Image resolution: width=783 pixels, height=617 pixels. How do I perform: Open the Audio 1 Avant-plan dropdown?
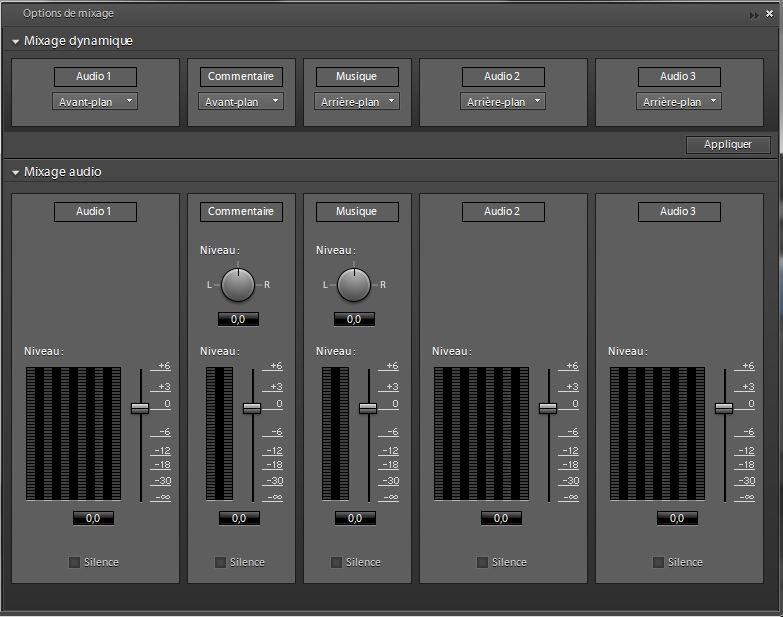click(95, 101)
